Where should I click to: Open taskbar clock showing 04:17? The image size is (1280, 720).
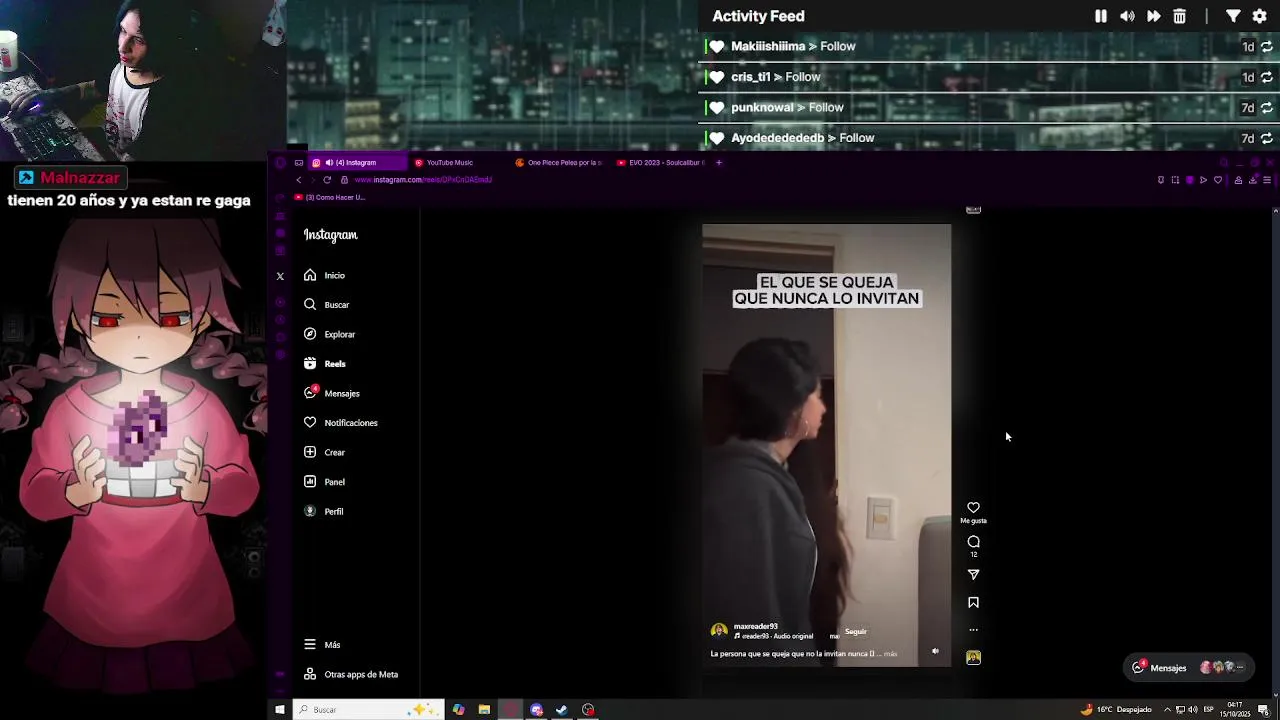(1235, 710)
